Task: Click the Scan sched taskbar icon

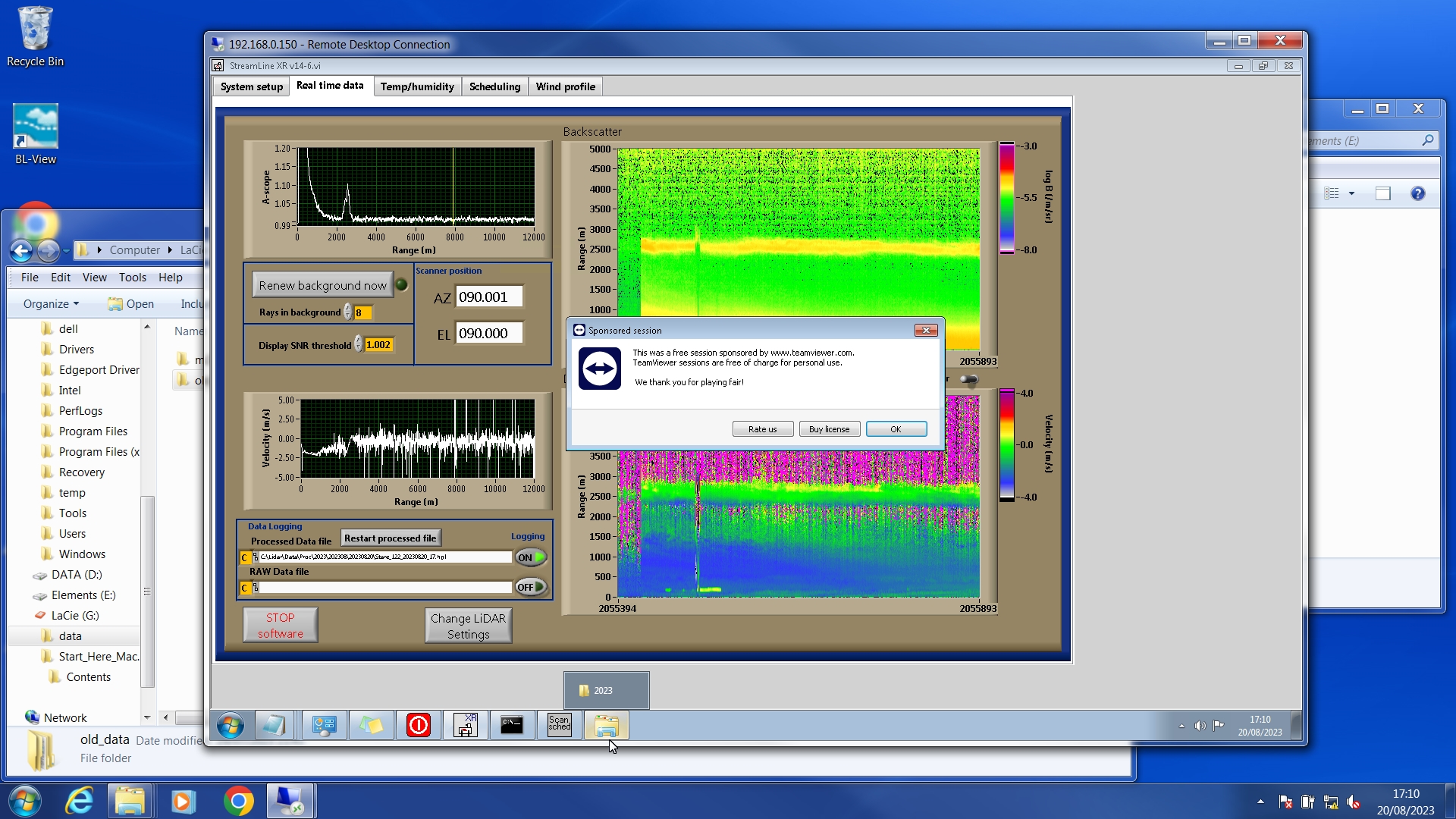Action: click(559, 726)
